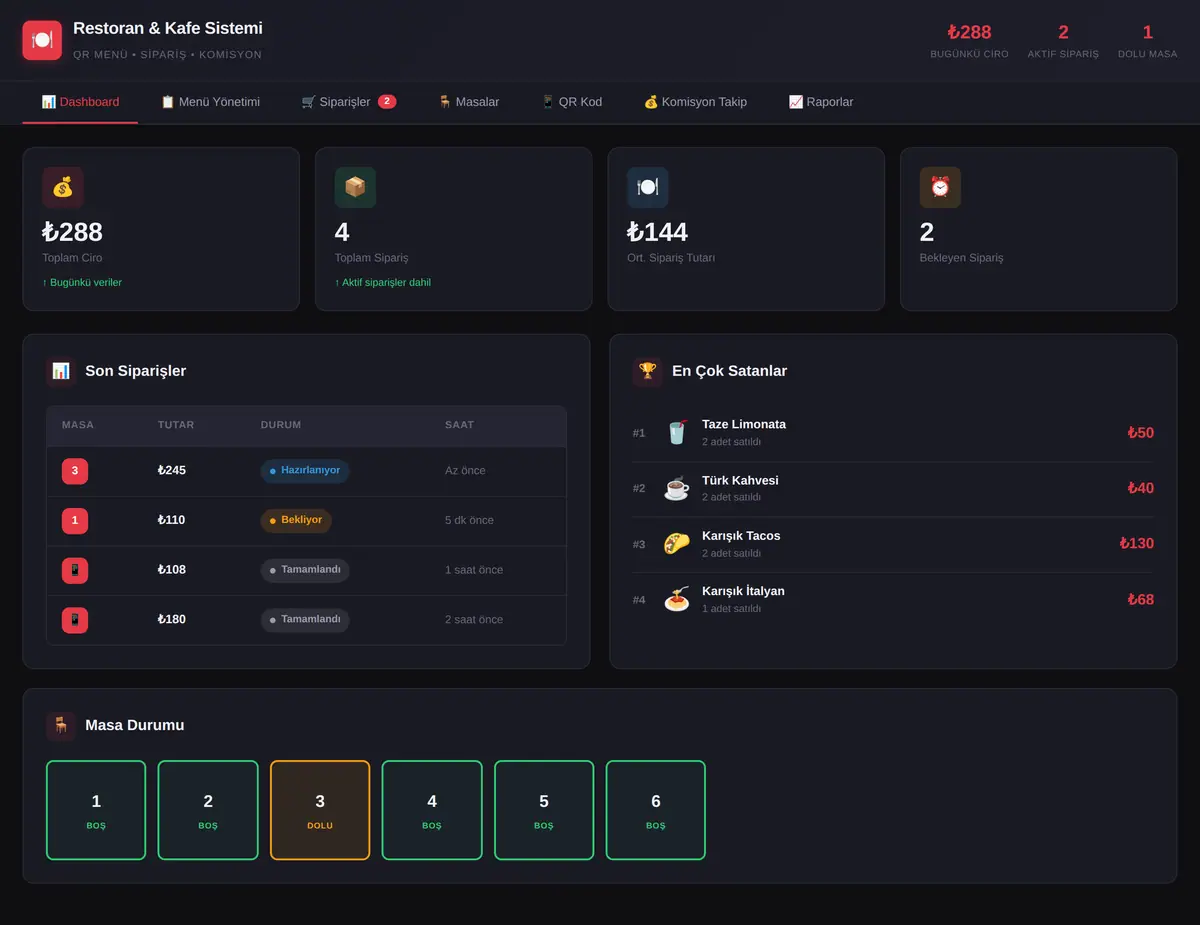Open the Siparişler tab

coord(349,102)
